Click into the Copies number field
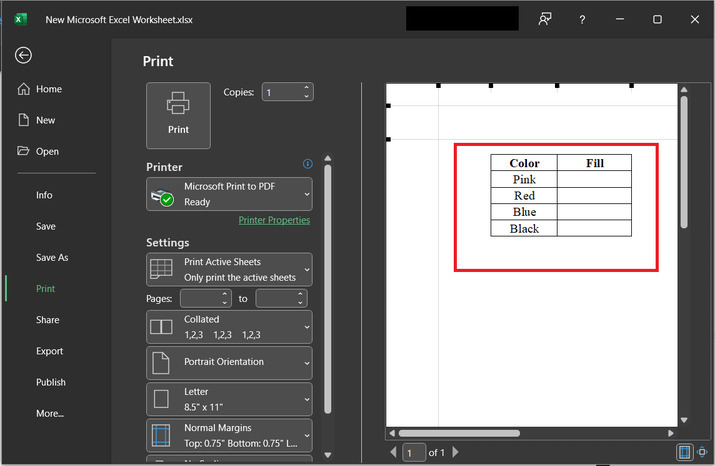 pyautogui.click(x=282, y=92)
